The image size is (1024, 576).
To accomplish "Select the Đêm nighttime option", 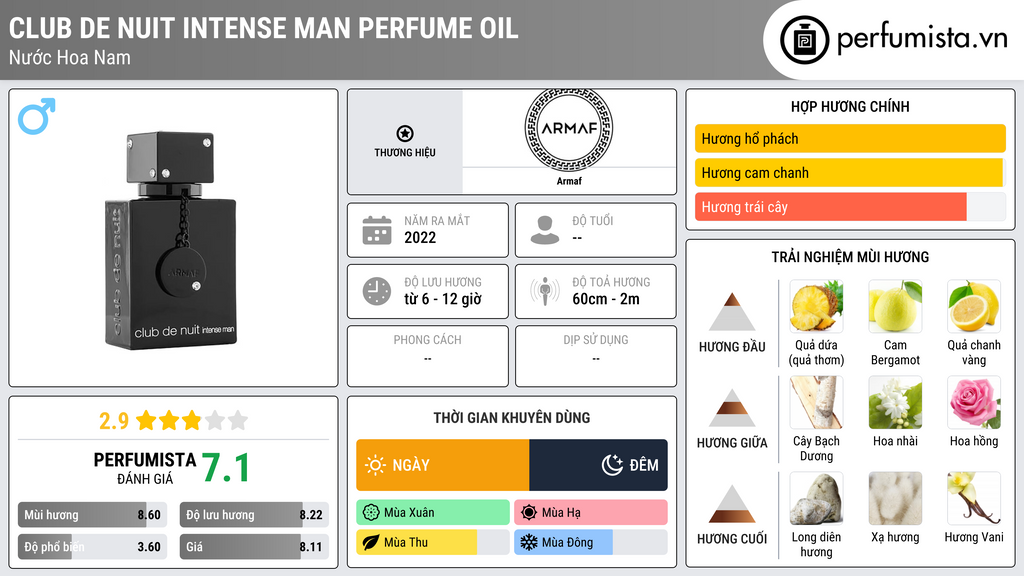I will [x=598, y=465].
